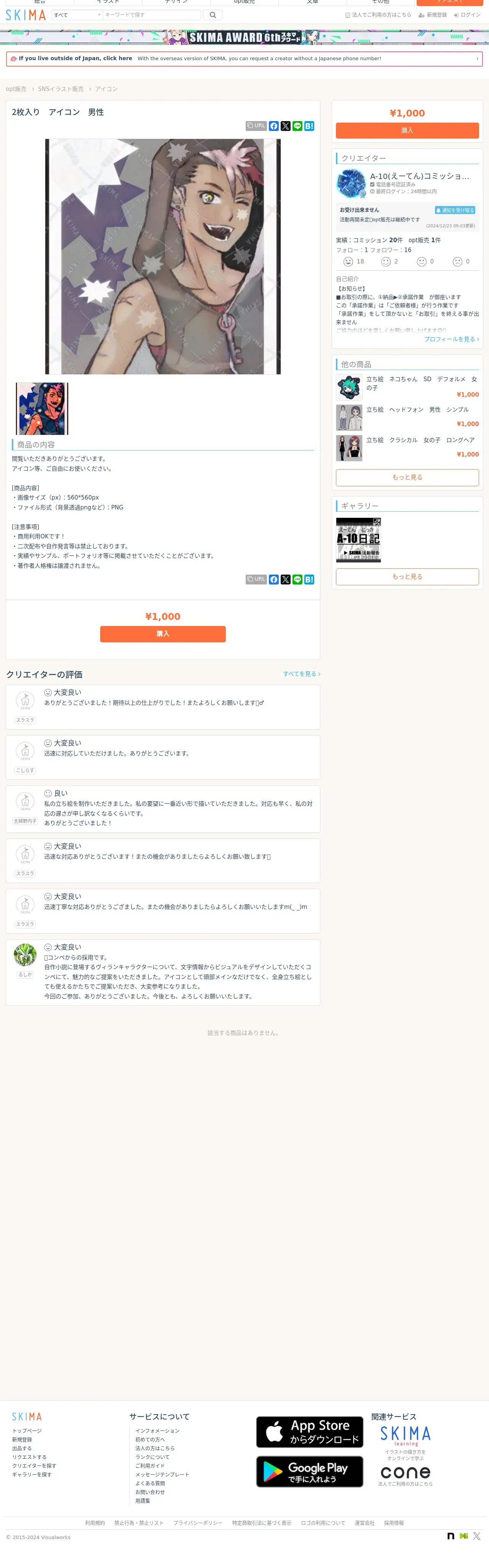Share on X above the product image
The height and width of the screenshot is (1568, 489).
(286, 126)
